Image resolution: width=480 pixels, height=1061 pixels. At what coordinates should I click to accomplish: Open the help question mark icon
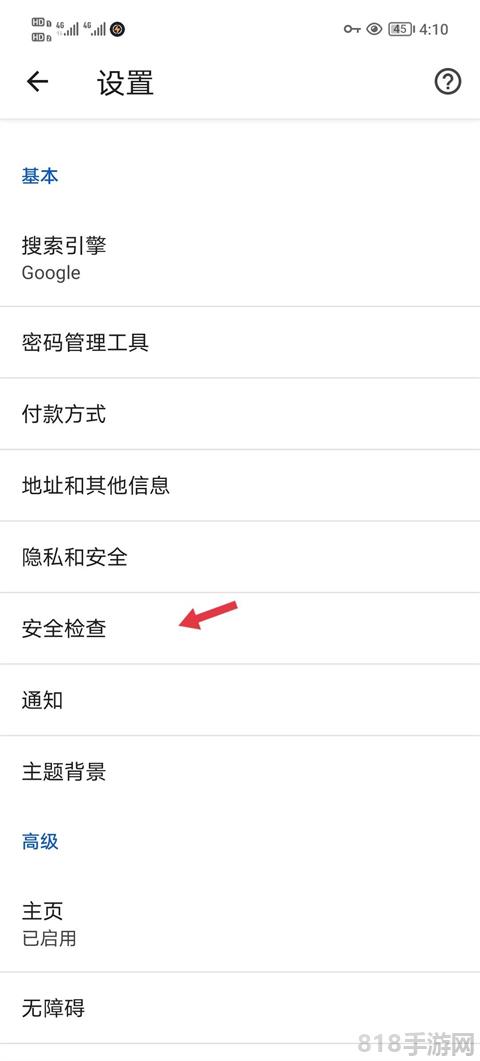448,82
